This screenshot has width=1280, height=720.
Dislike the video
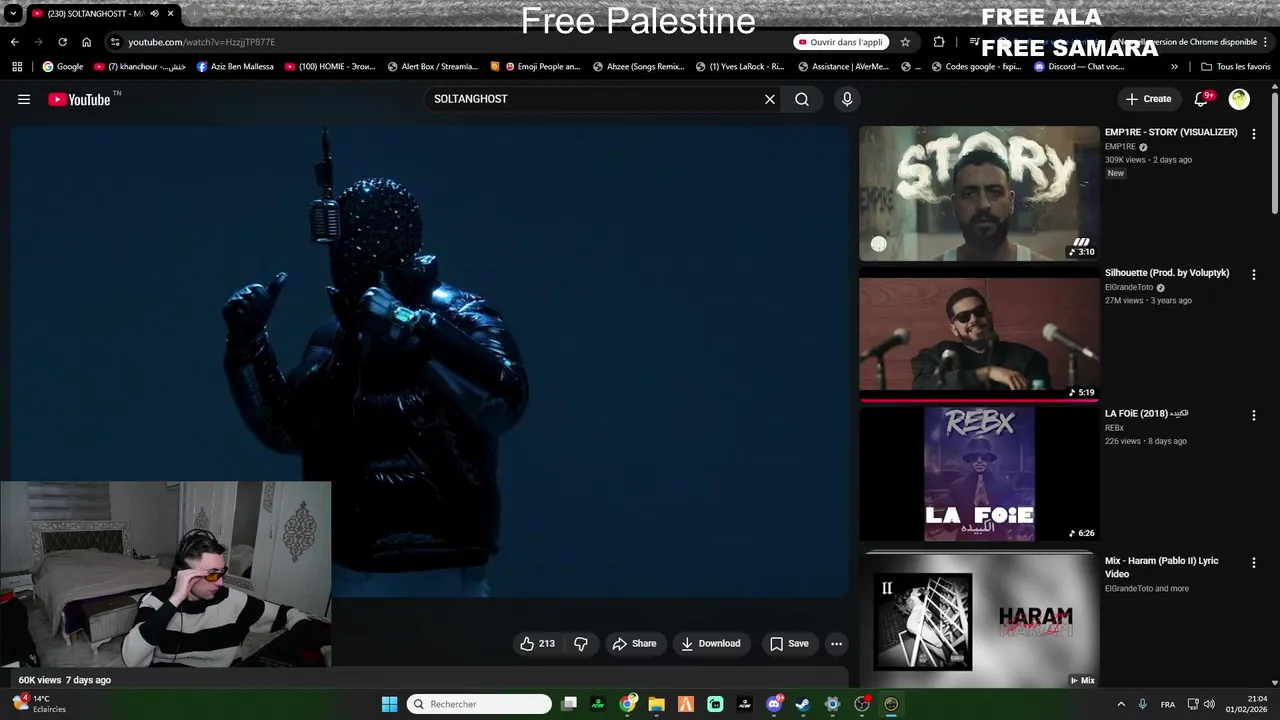(581, 644)
